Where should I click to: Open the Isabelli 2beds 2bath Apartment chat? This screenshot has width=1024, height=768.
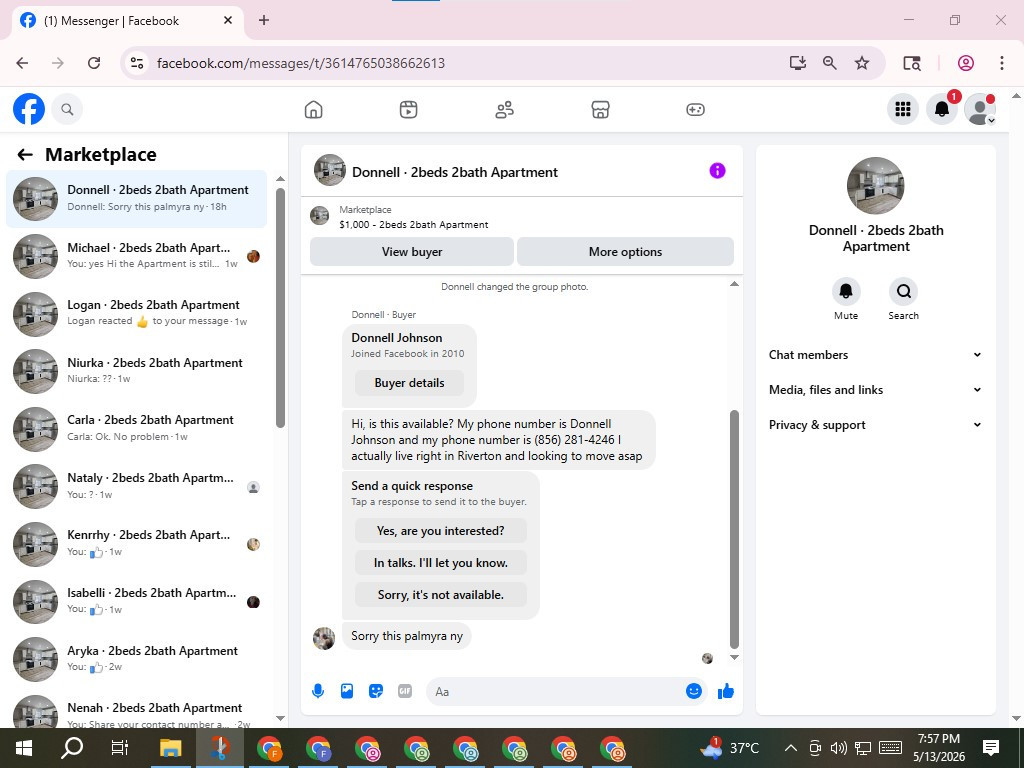point(136,601)
